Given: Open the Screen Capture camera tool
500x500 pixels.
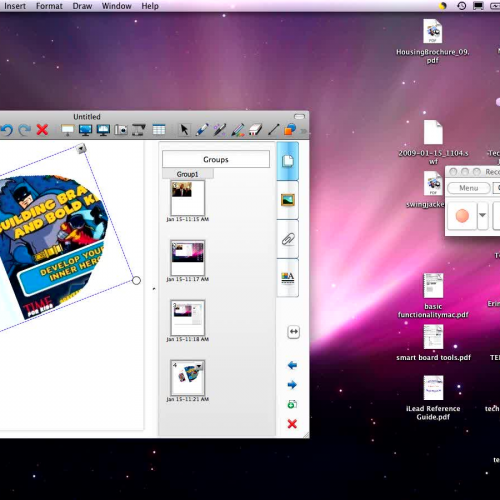Looking at the screenshot, I should click(121, 130).
